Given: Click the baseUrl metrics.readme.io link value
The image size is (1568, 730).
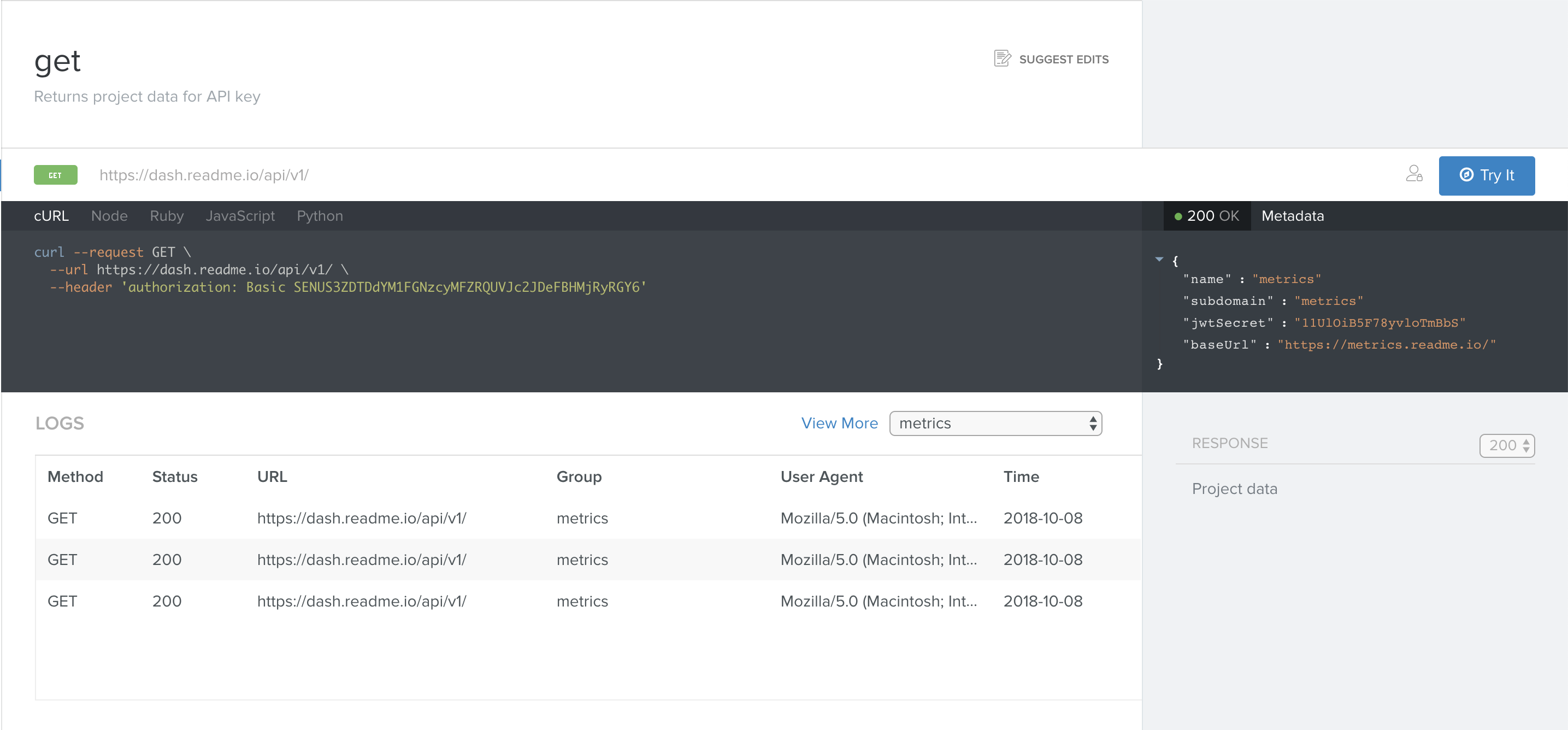Looking at the screenshot, I should [1386, 345].
